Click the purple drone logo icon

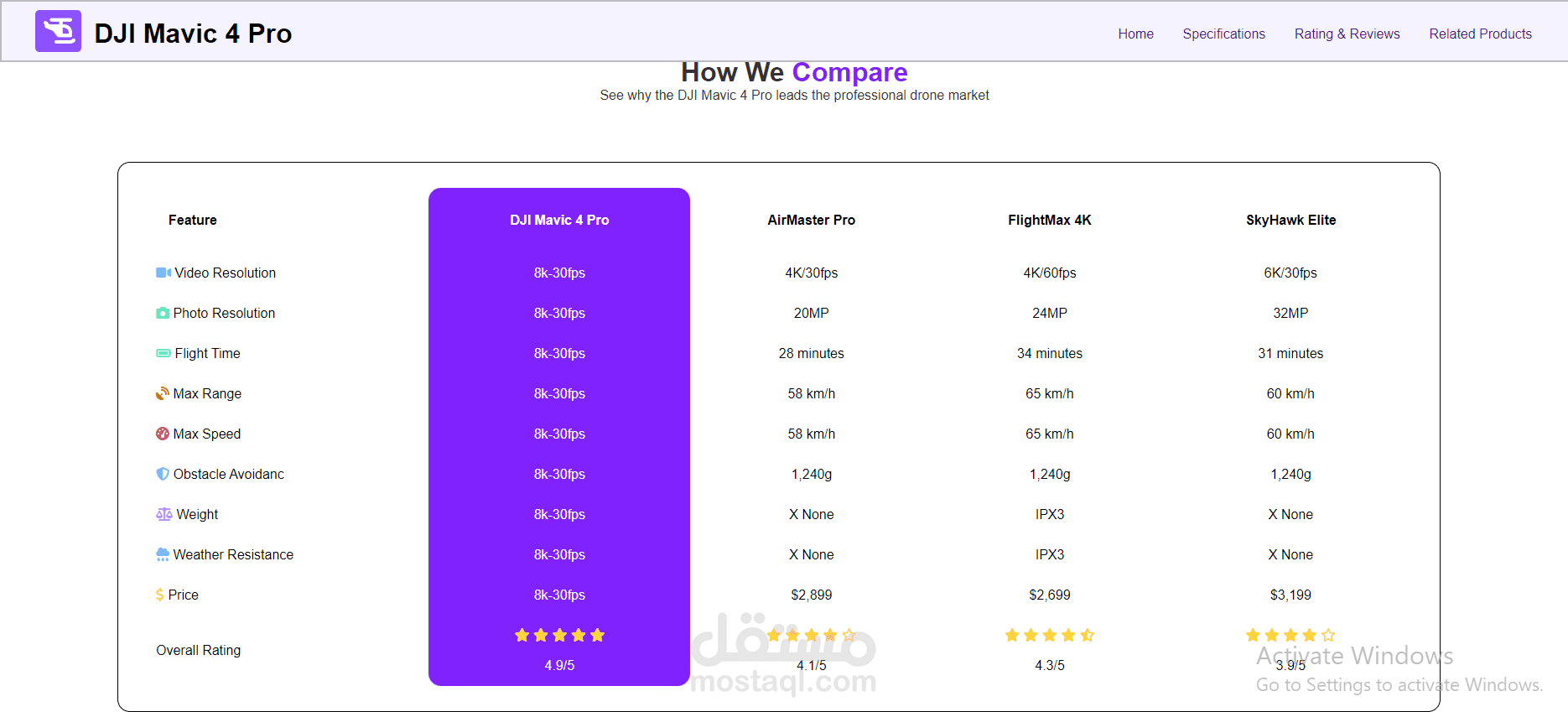pyautogui.click(x=58, y=31)
